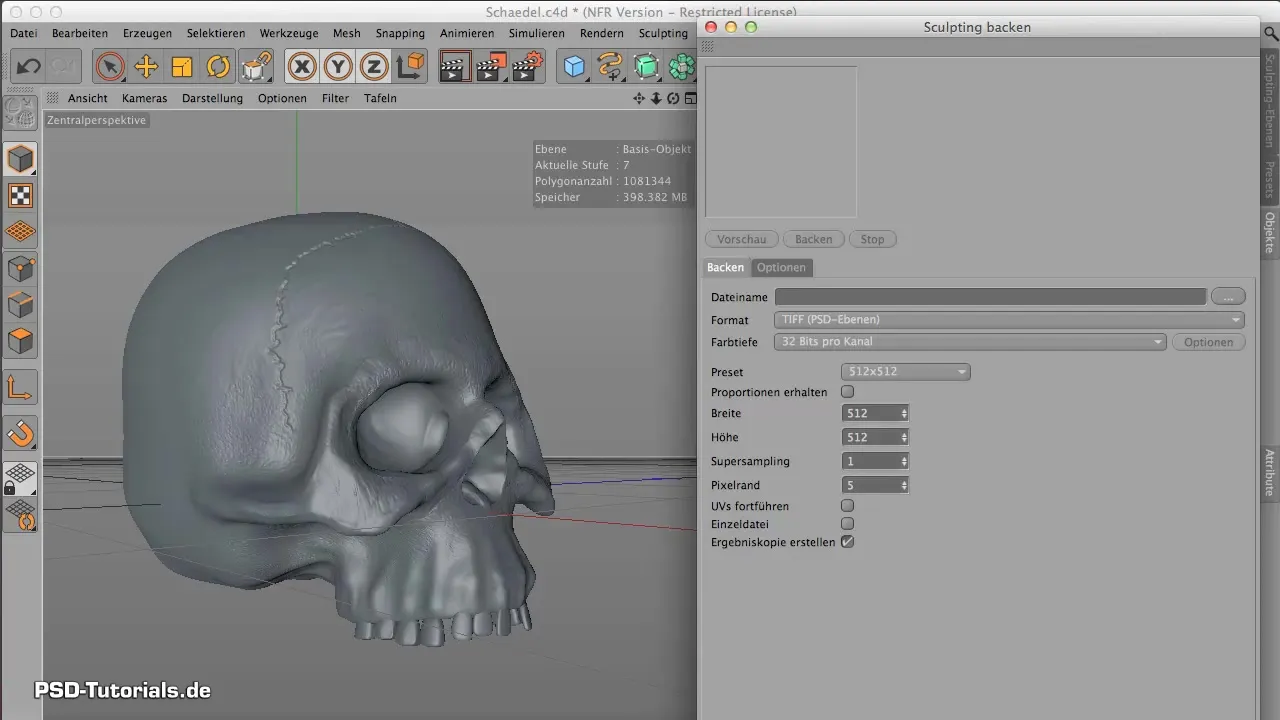
Task: Open the Preset 512x512 dropdown
Action: 906,372
